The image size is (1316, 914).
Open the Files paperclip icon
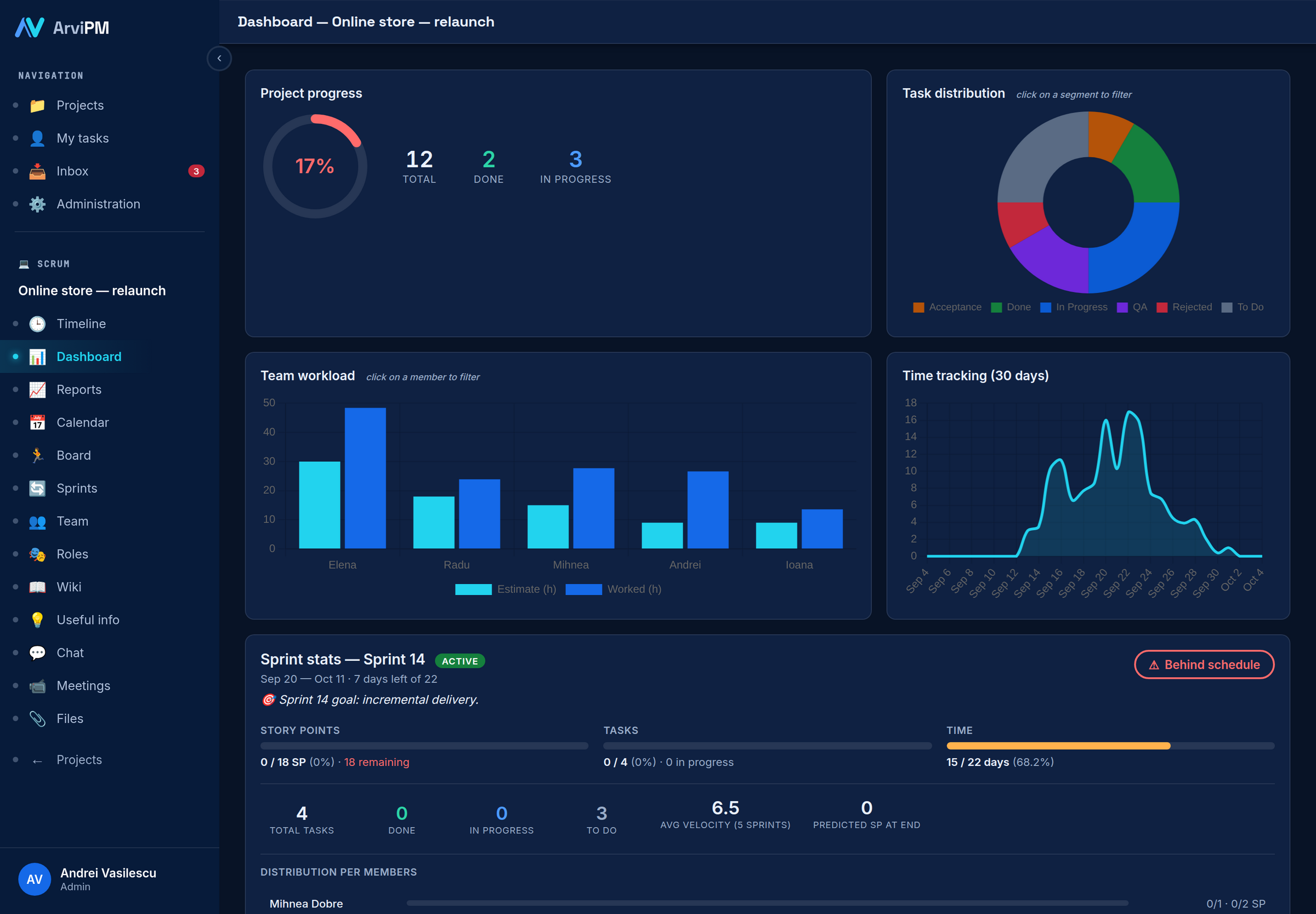37,719
